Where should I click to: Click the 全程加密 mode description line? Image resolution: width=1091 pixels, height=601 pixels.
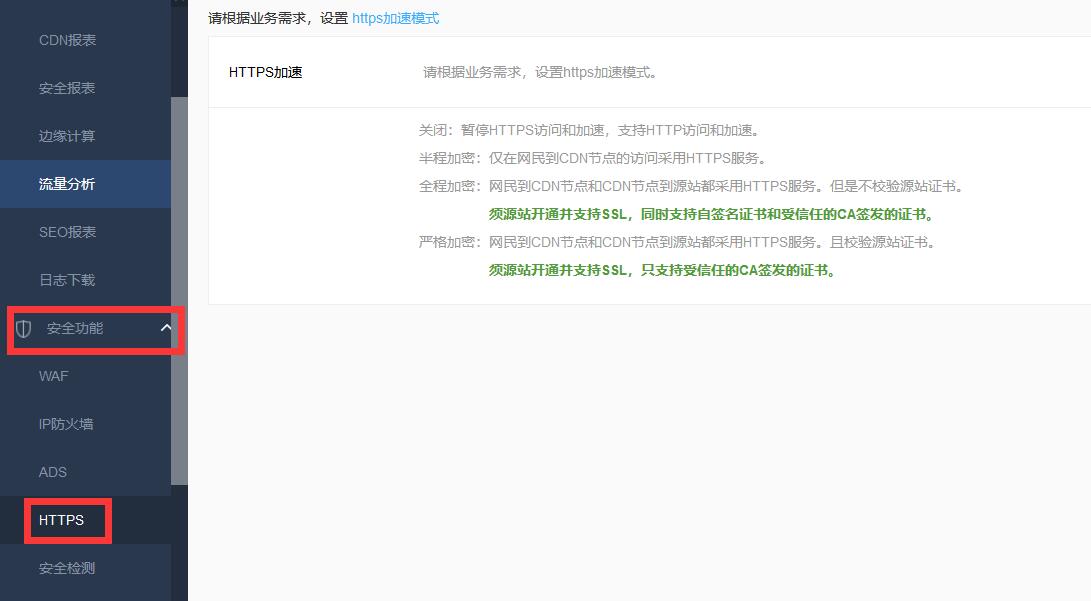(690, 187)
